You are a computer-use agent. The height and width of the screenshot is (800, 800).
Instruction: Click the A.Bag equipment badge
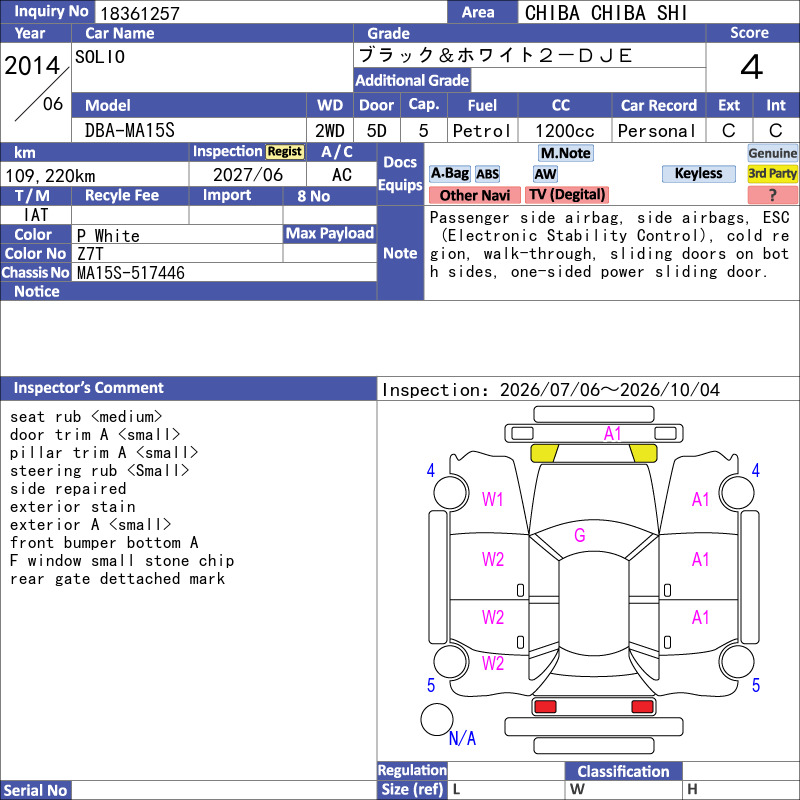[449, 174]
